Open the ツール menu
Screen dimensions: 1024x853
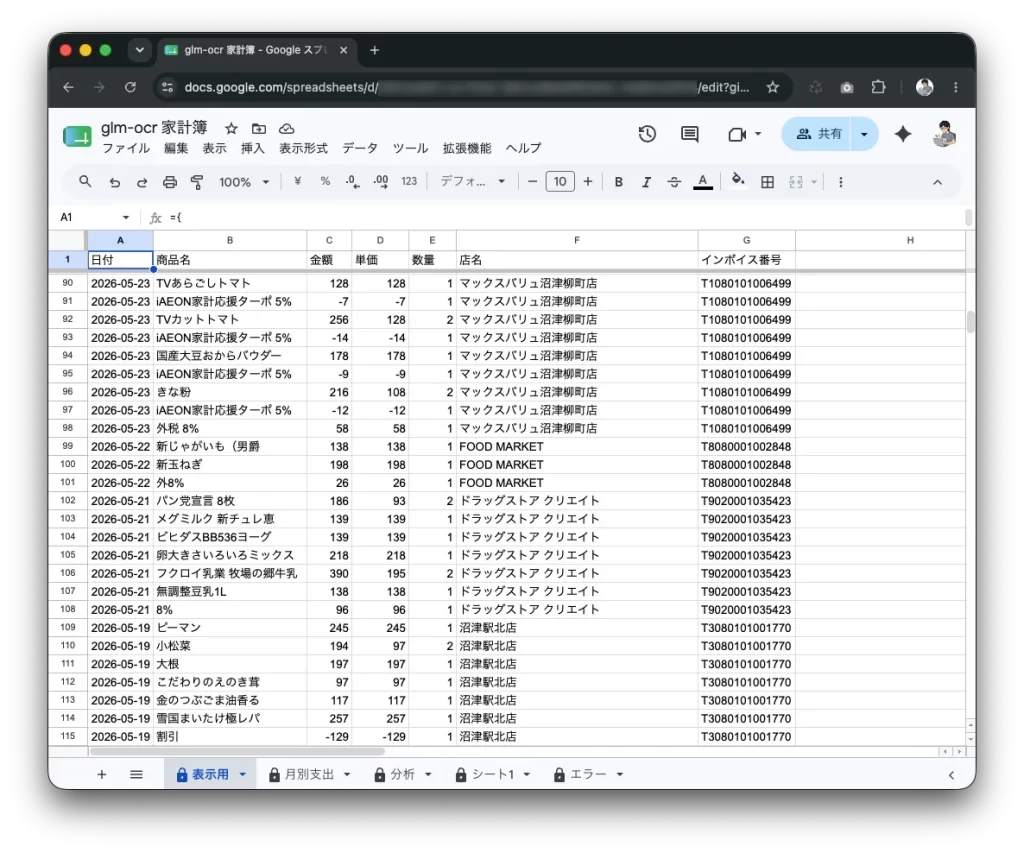click(x=410, y=148)
